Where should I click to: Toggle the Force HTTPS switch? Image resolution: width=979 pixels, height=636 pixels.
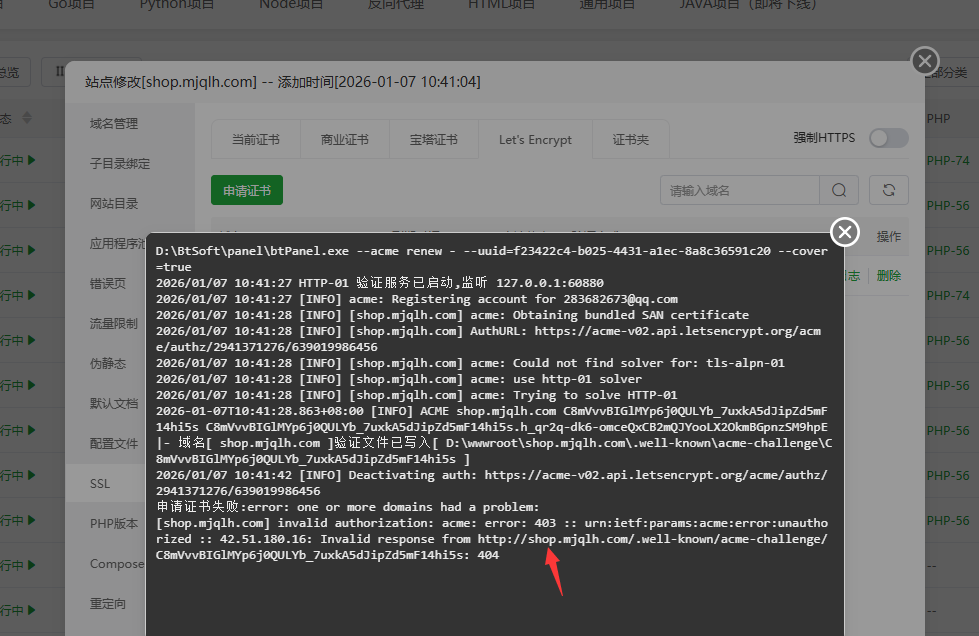point(889,138)
